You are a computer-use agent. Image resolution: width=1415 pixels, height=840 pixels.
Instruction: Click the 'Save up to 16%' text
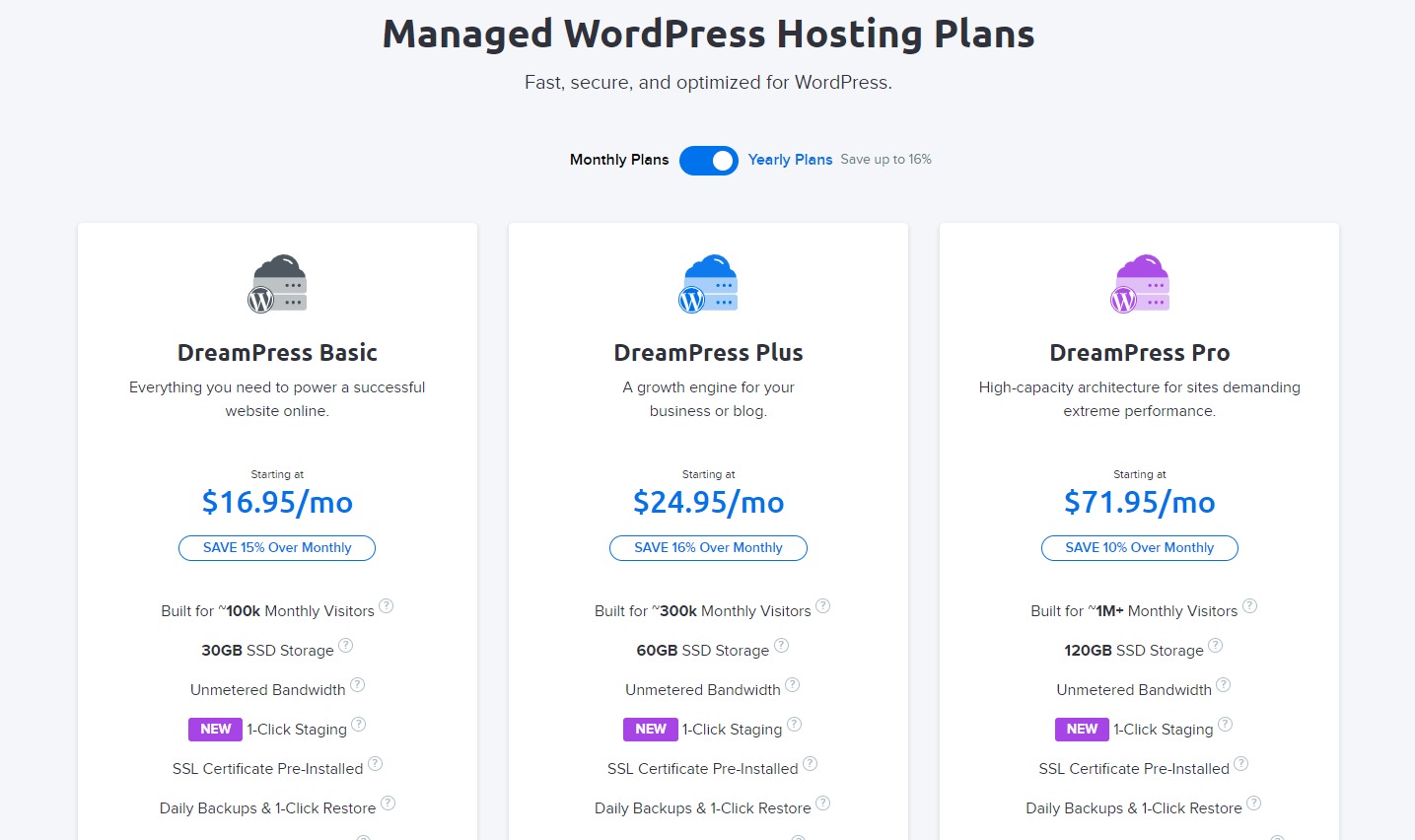[885, 160]
